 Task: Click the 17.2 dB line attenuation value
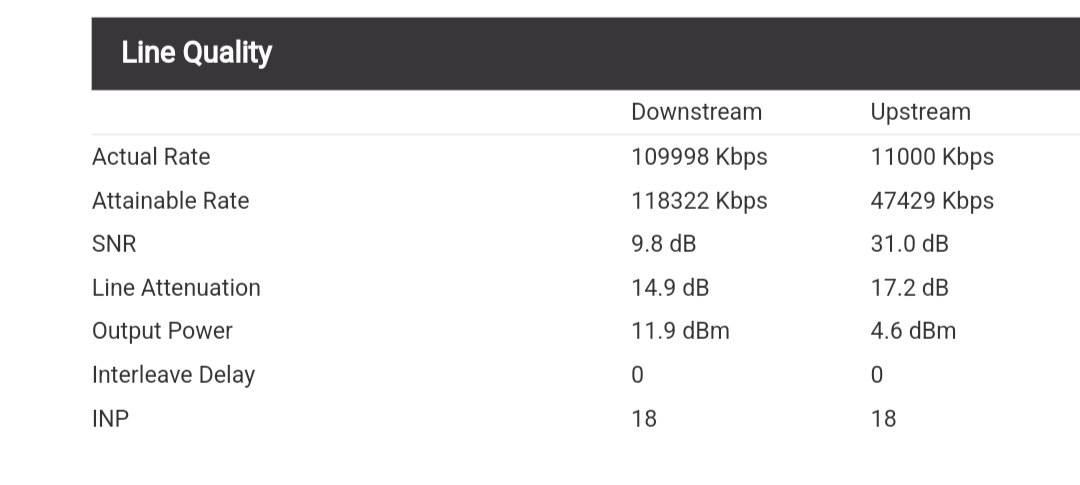[x=909, y=288]
